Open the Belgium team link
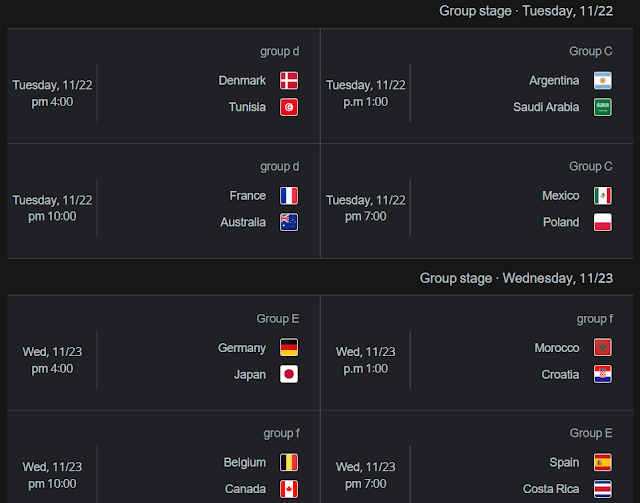 (244, 463)
